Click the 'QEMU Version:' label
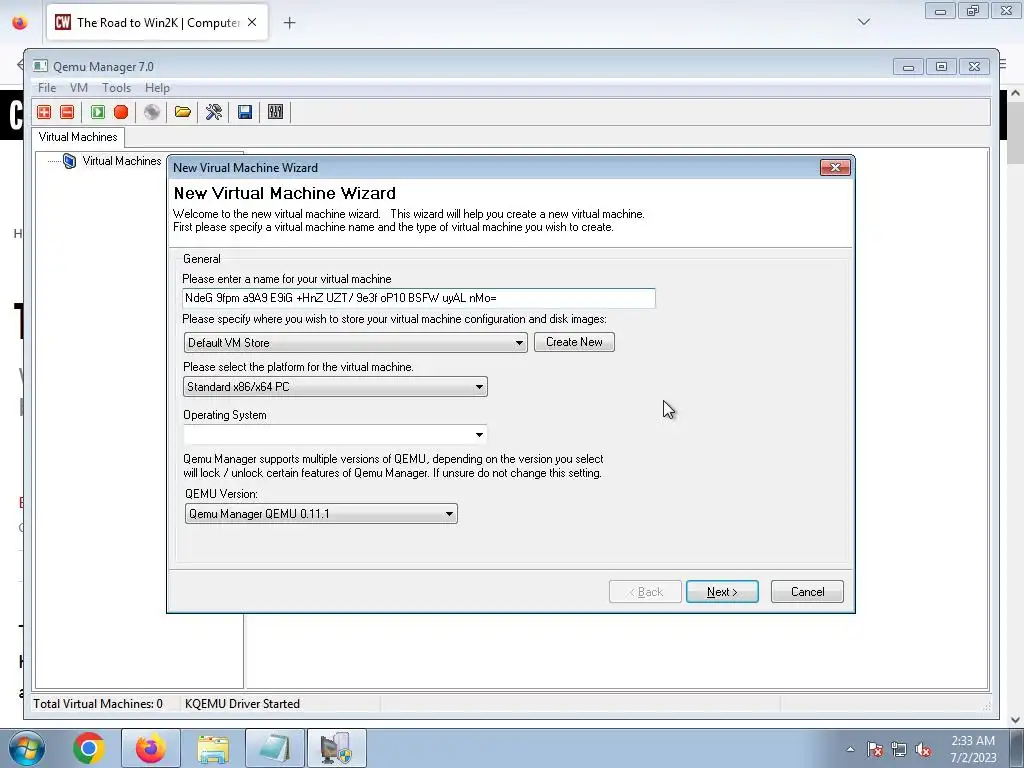Screen dimensions: 1024x768 [221, 494]
